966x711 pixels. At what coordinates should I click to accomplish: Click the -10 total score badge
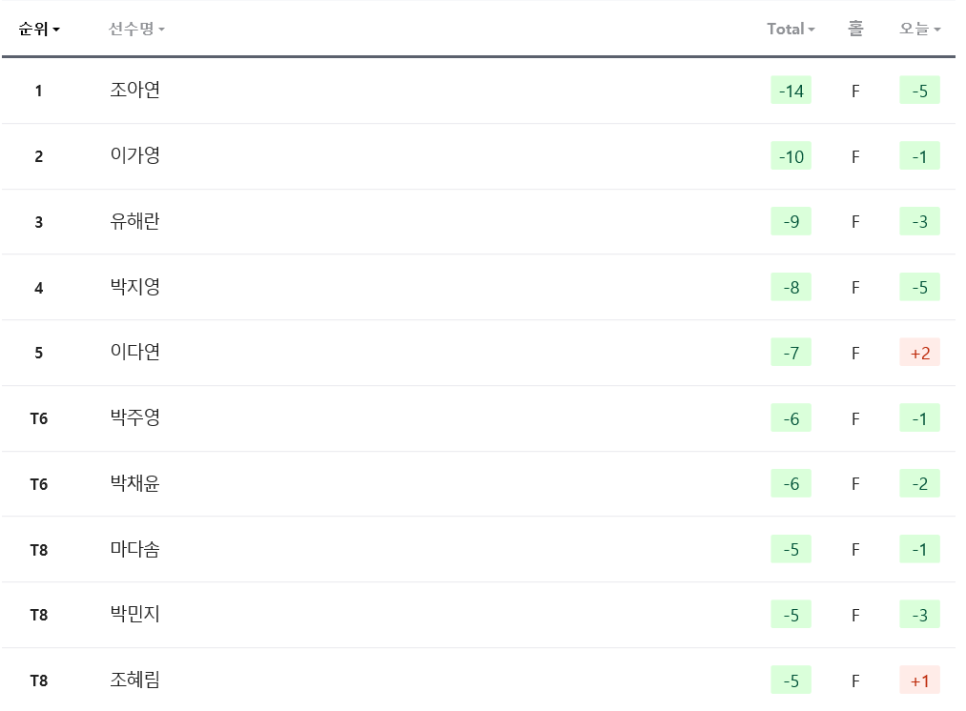pyautogui.click(x=791, y=157)
